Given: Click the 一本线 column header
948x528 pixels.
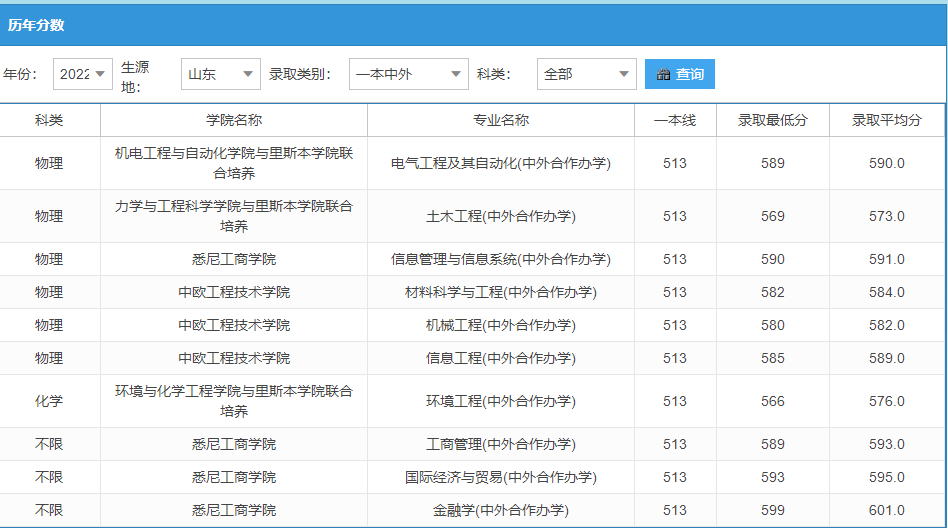Looking at the screenshot, I should [675, 120].
